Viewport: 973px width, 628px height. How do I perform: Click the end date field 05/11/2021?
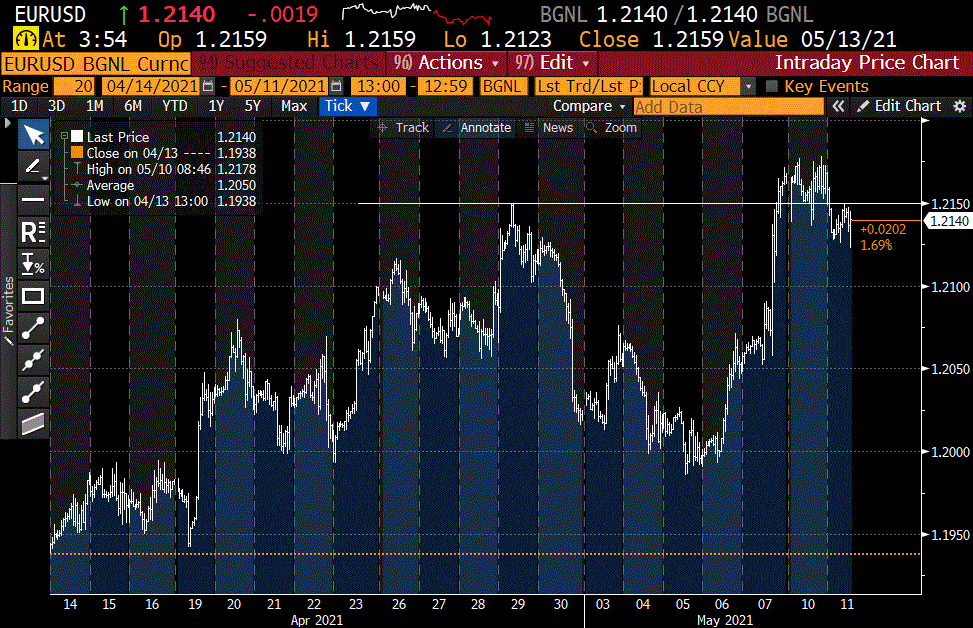click(x=280, y=86)
